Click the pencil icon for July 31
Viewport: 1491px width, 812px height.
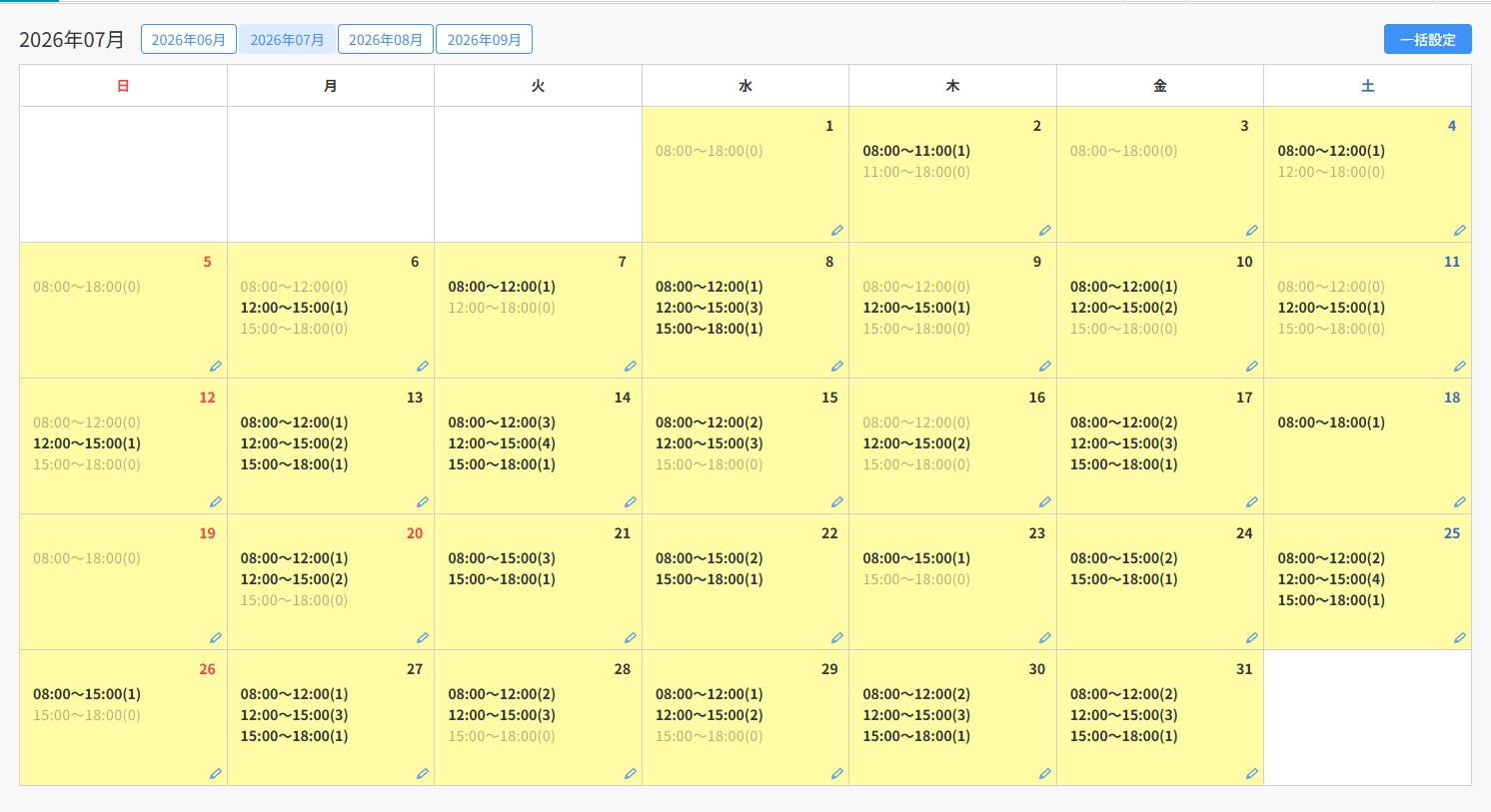(1252, 774)
